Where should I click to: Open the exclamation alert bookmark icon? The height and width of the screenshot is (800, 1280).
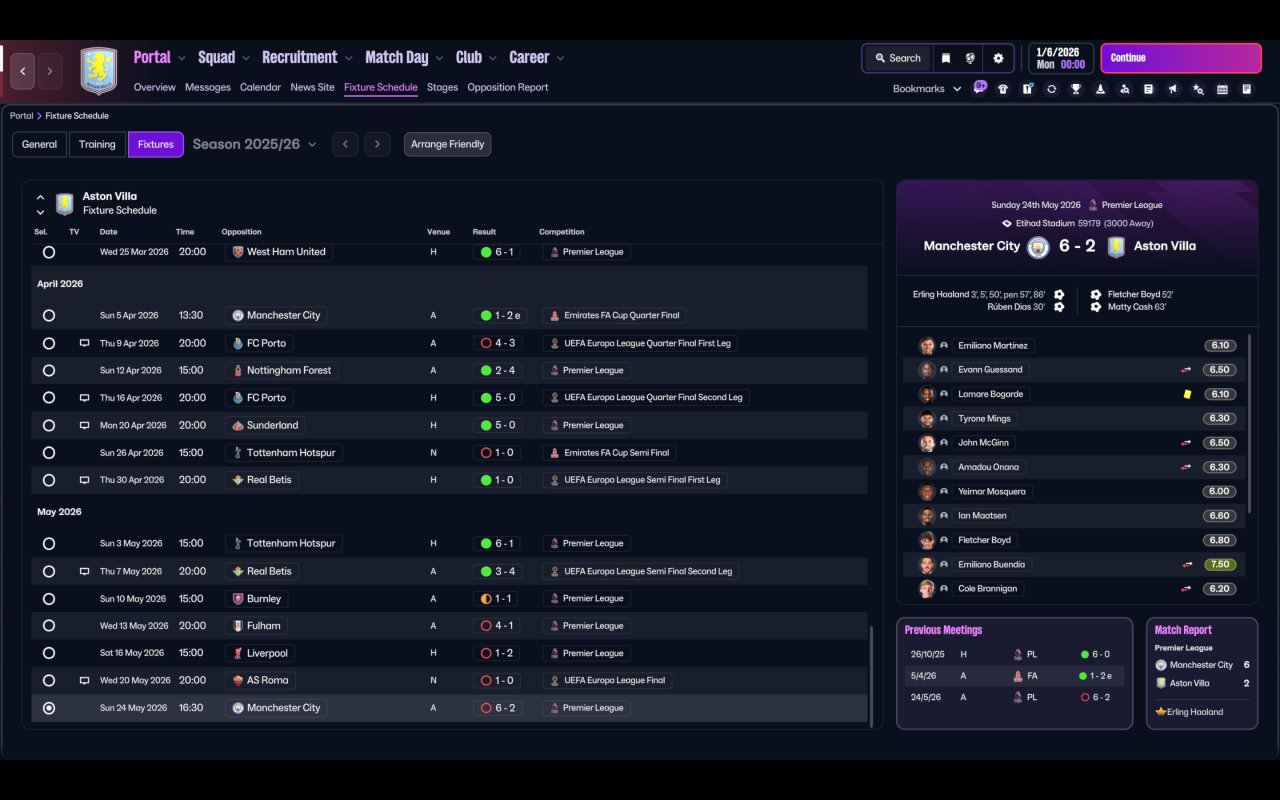pos(1027,89)
